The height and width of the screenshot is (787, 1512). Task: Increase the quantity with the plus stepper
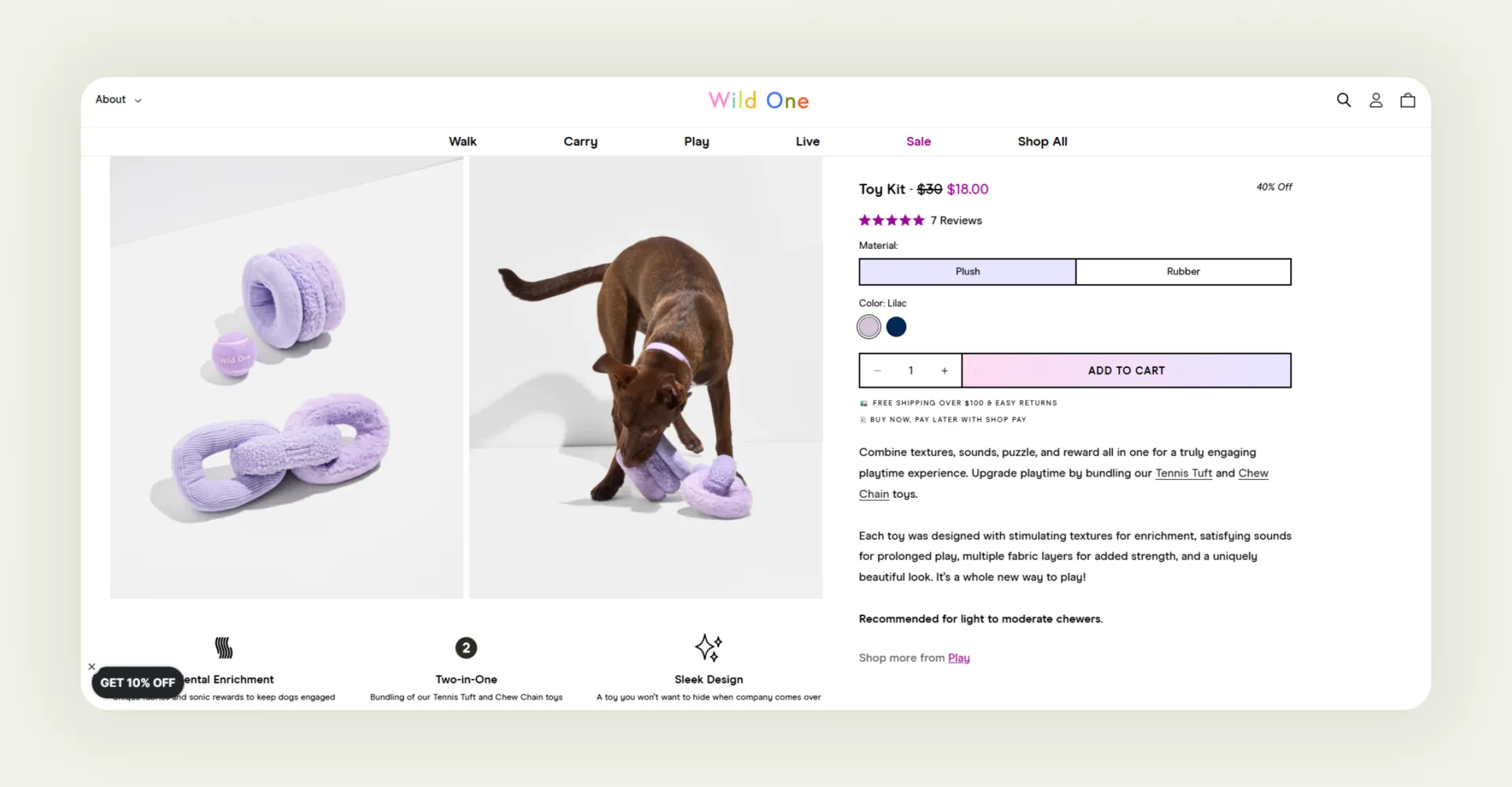944,370
